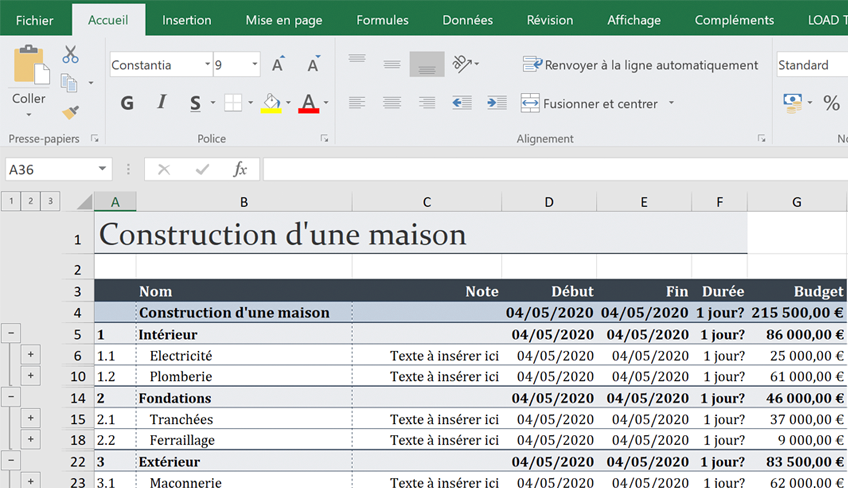Click the text orientation icon
Viewport: 848px width, 488px height.
pyautogui.click(x=462, y=65)
